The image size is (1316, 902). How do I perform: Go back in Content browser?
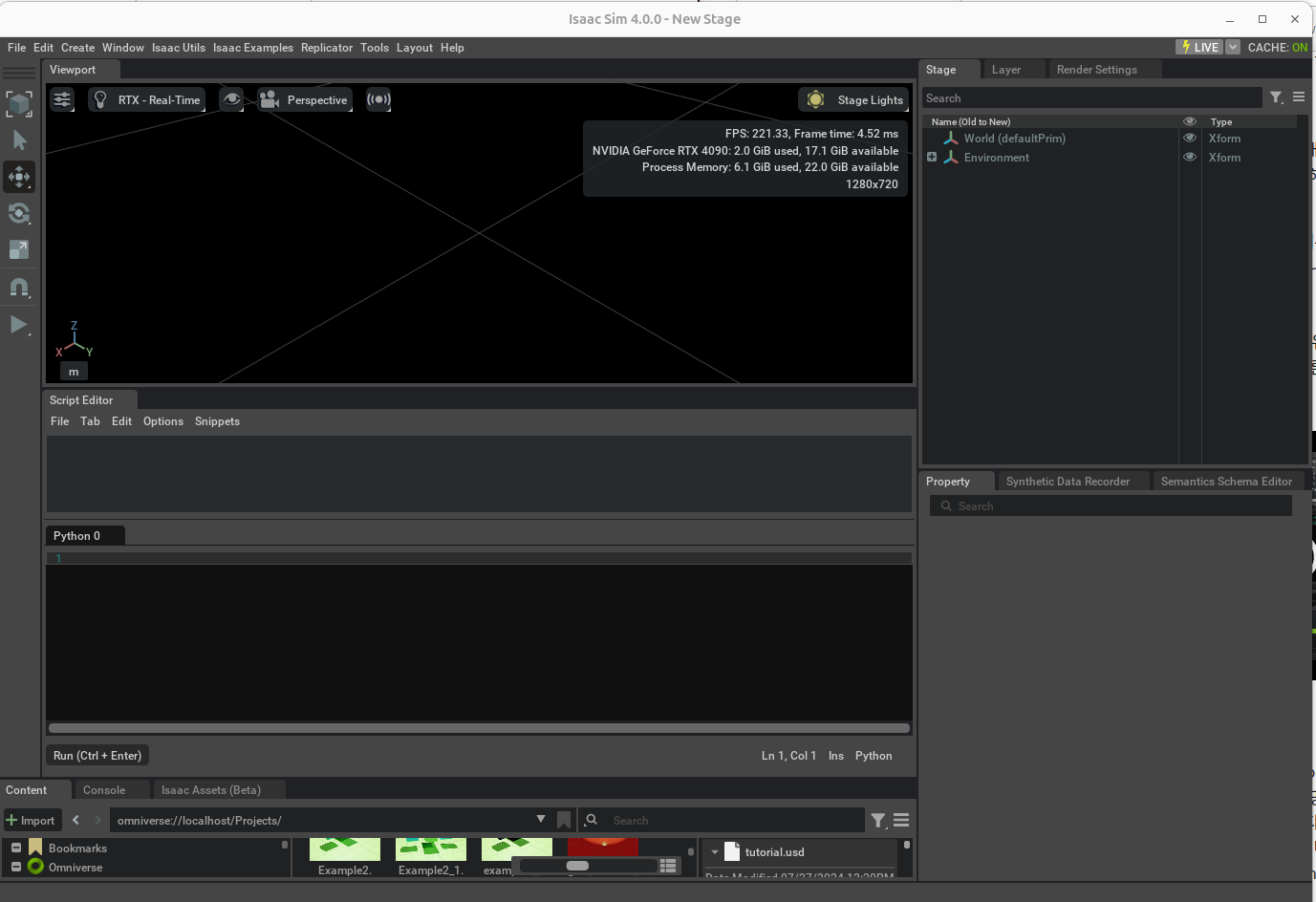coord(76,820)
